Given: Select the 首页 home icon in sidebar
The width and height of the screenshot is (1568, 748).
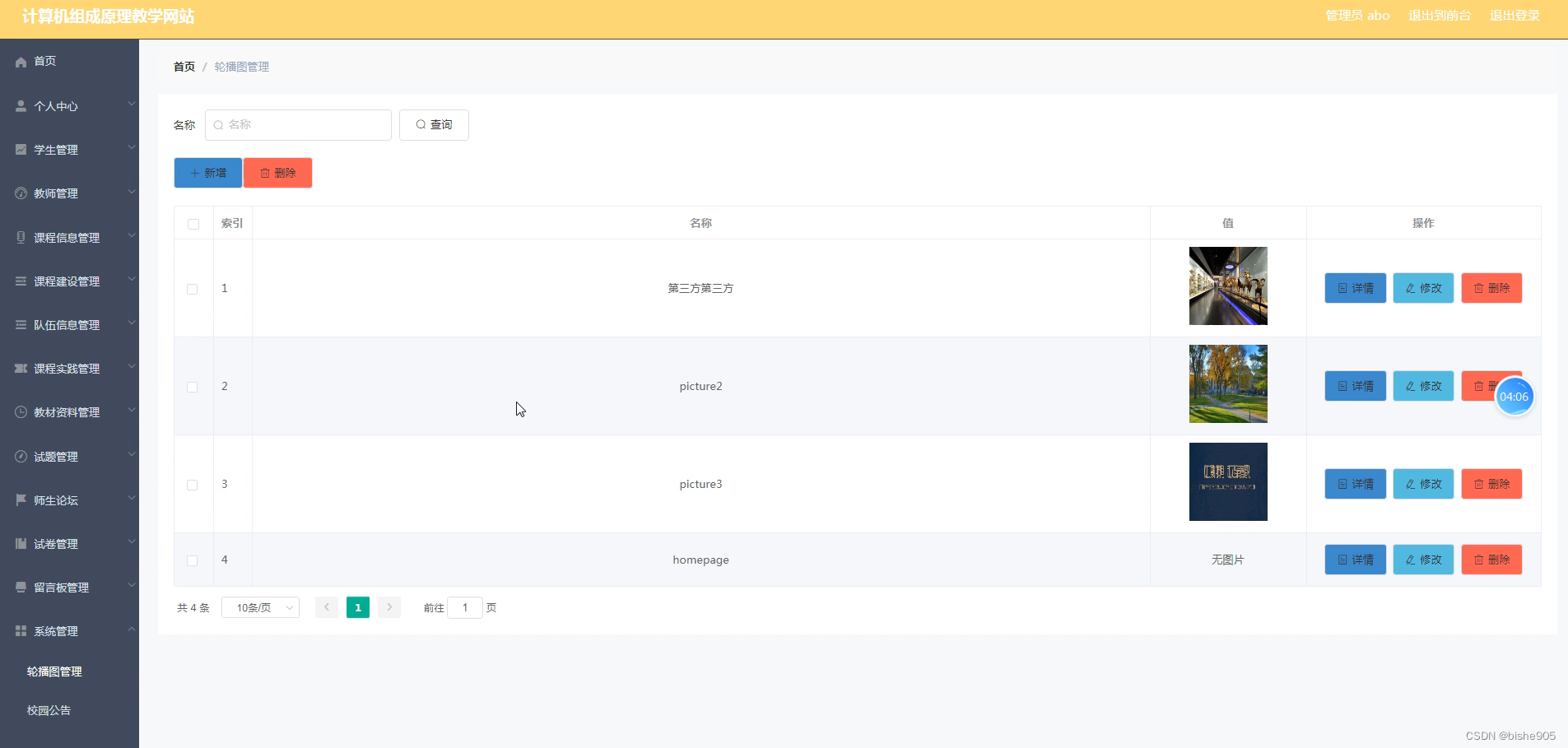Looking at the screenshot, I should point(19,61).
